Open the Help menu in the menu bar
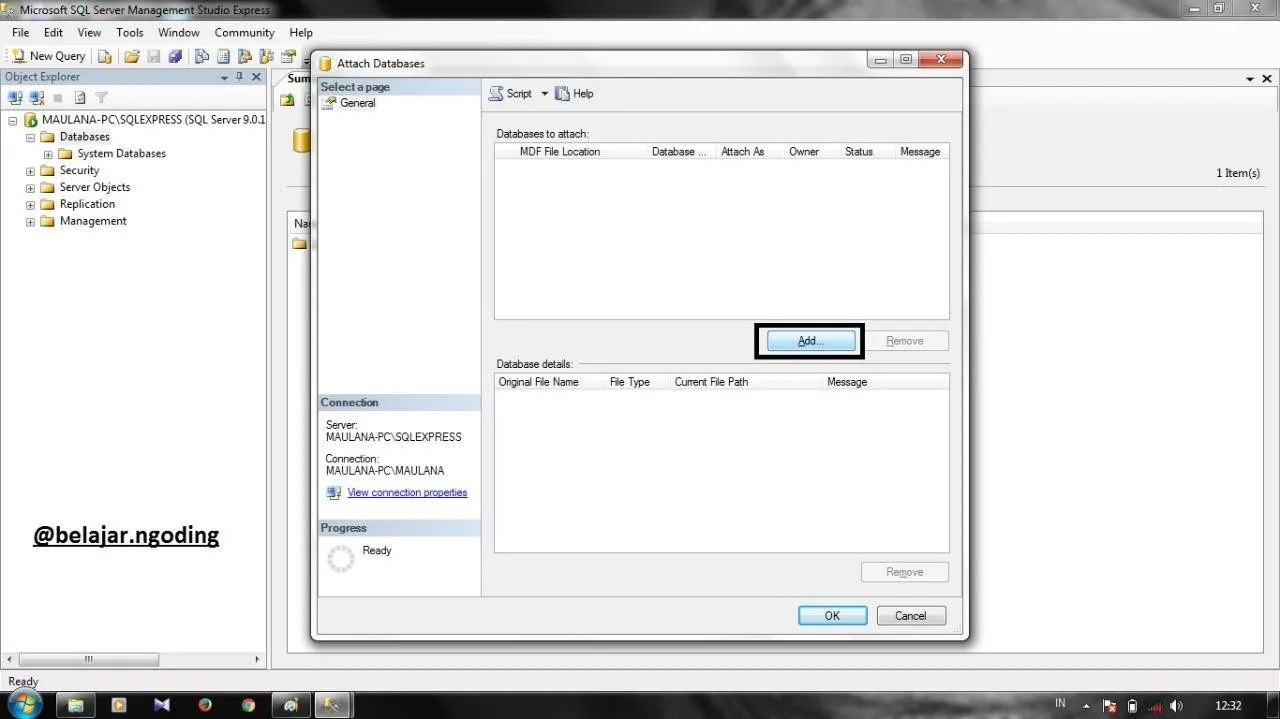Image resolution: width=1280 pixels, height=719 pixels. 301,32
